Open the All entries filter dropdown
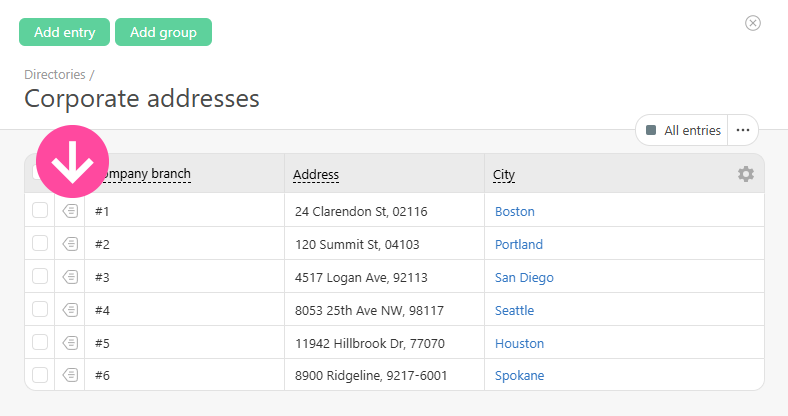The height and width of the screenshot is (416, 788). pyautogui.click(x=683, y=130)
